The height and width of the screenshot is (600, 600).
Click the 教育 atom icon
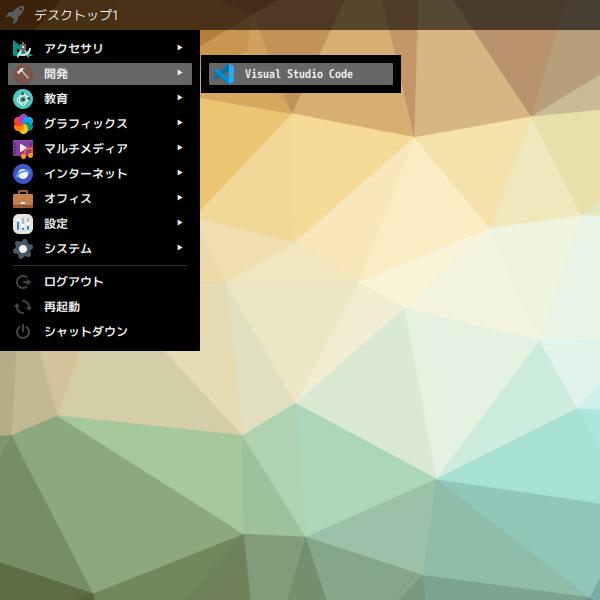click(23, 99)
